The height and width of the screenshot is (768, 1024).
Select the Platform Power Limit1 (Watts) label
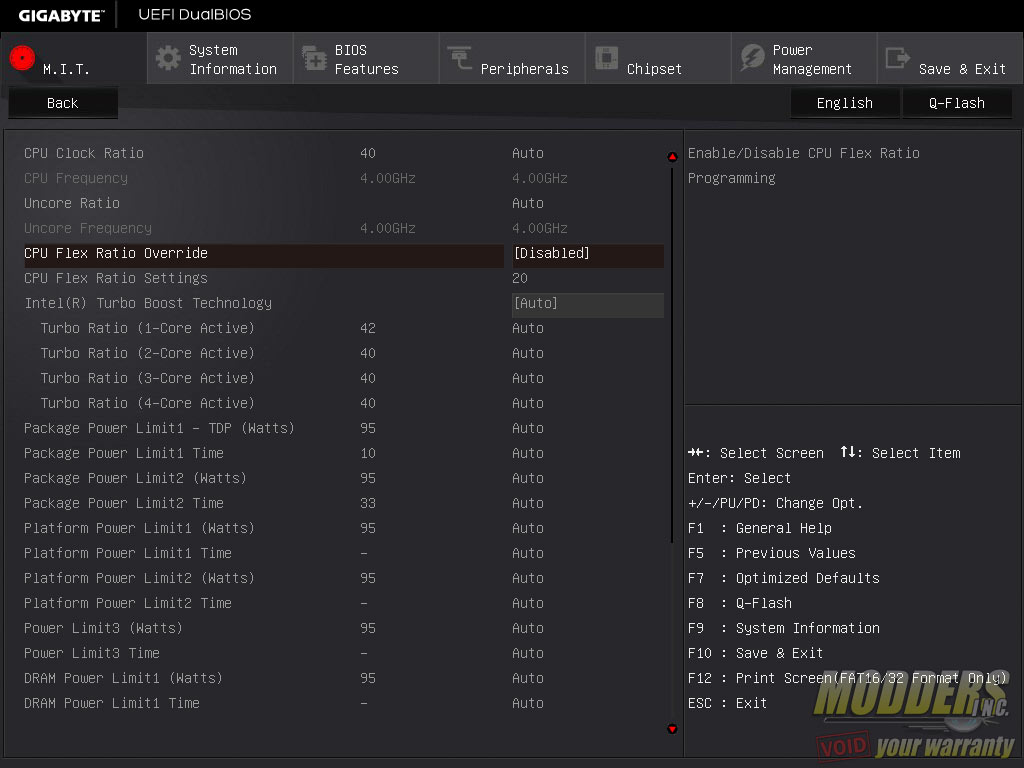[139, 528]
